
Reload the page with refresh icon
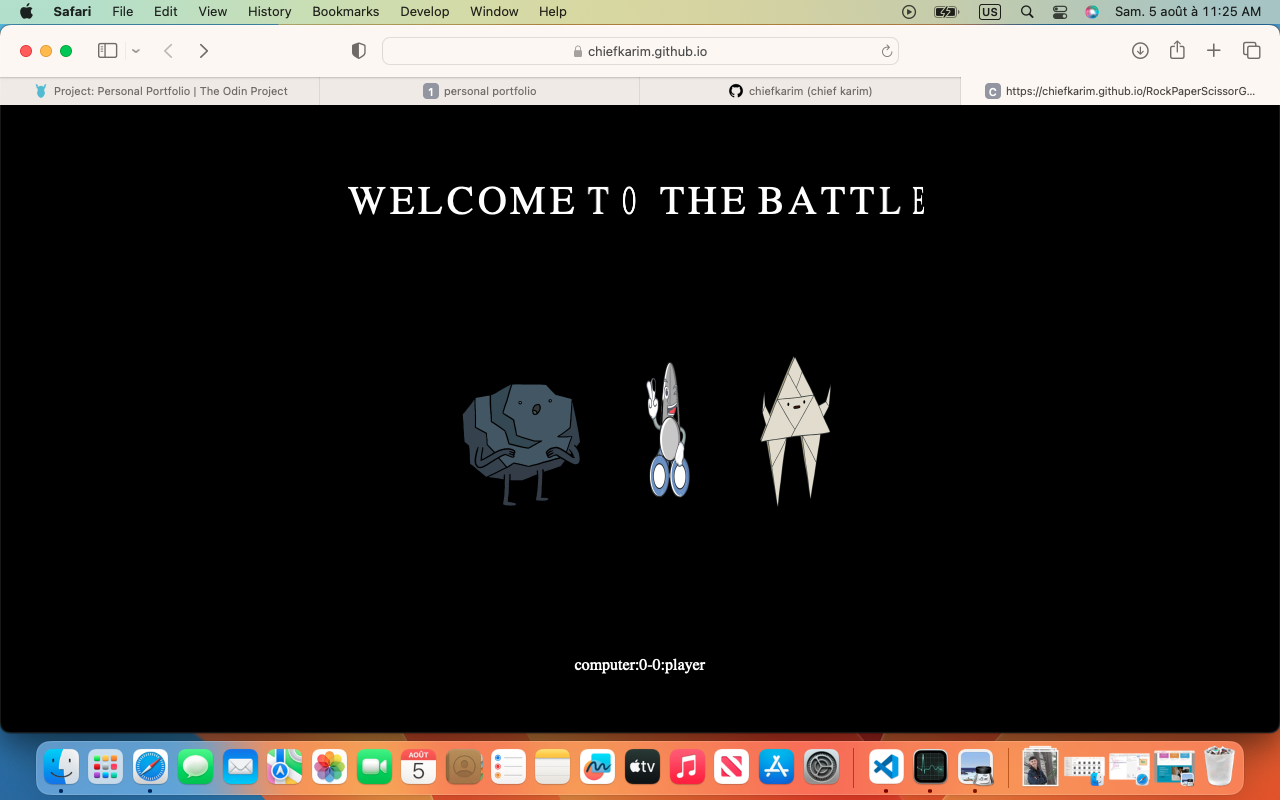pos(886,51)
